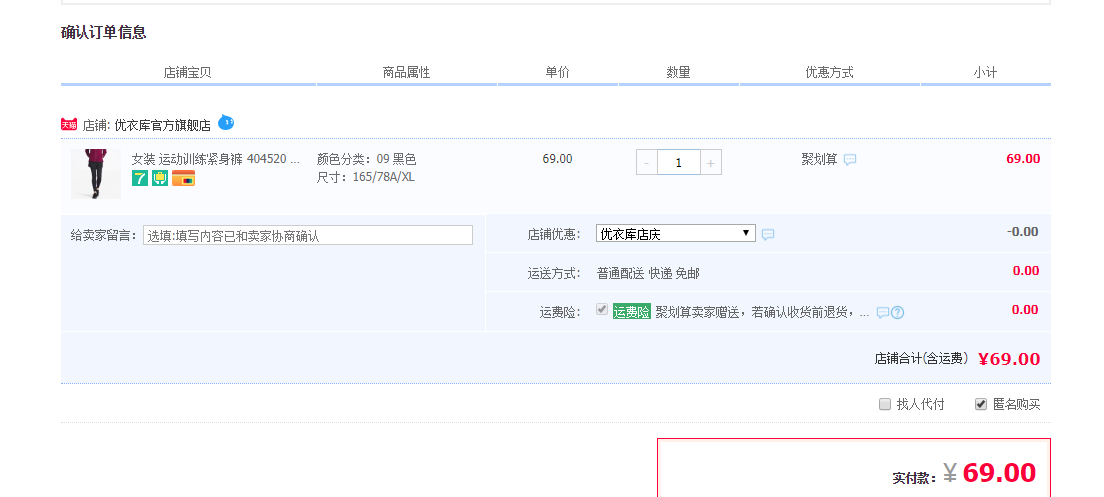
Task: Uncheck the 匿名购买 checkbox
Action: click(981, 404)
